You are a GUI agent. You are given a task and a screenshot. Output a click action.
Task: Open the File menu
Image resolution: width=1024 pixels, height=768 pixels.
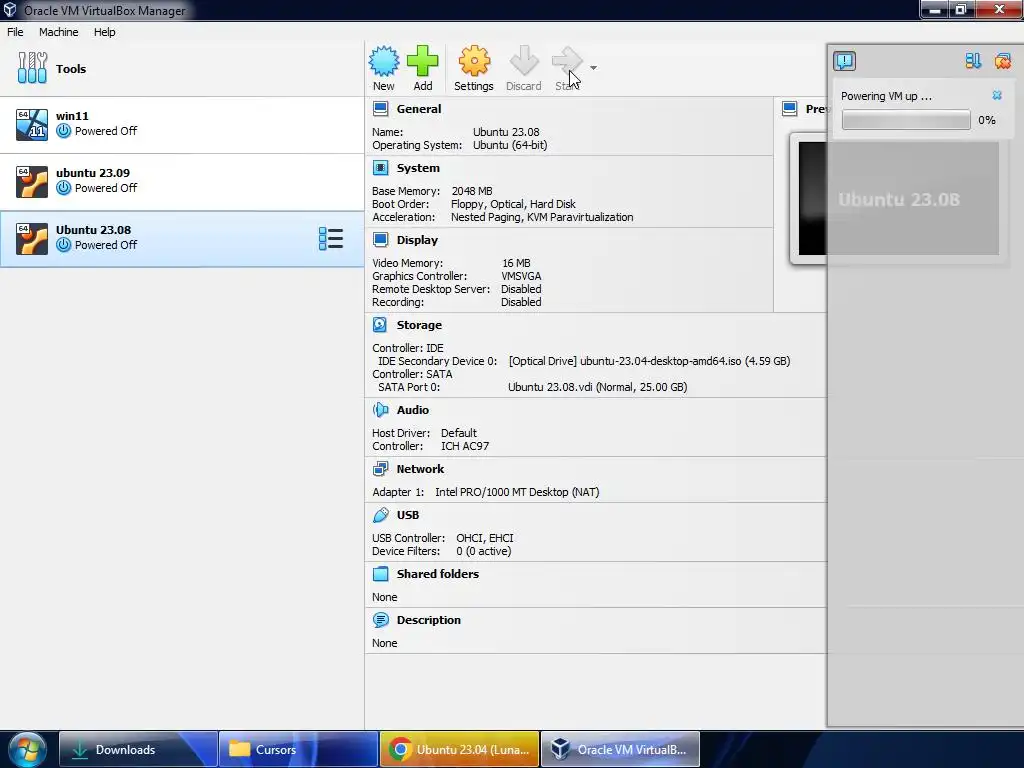(15, 32)
